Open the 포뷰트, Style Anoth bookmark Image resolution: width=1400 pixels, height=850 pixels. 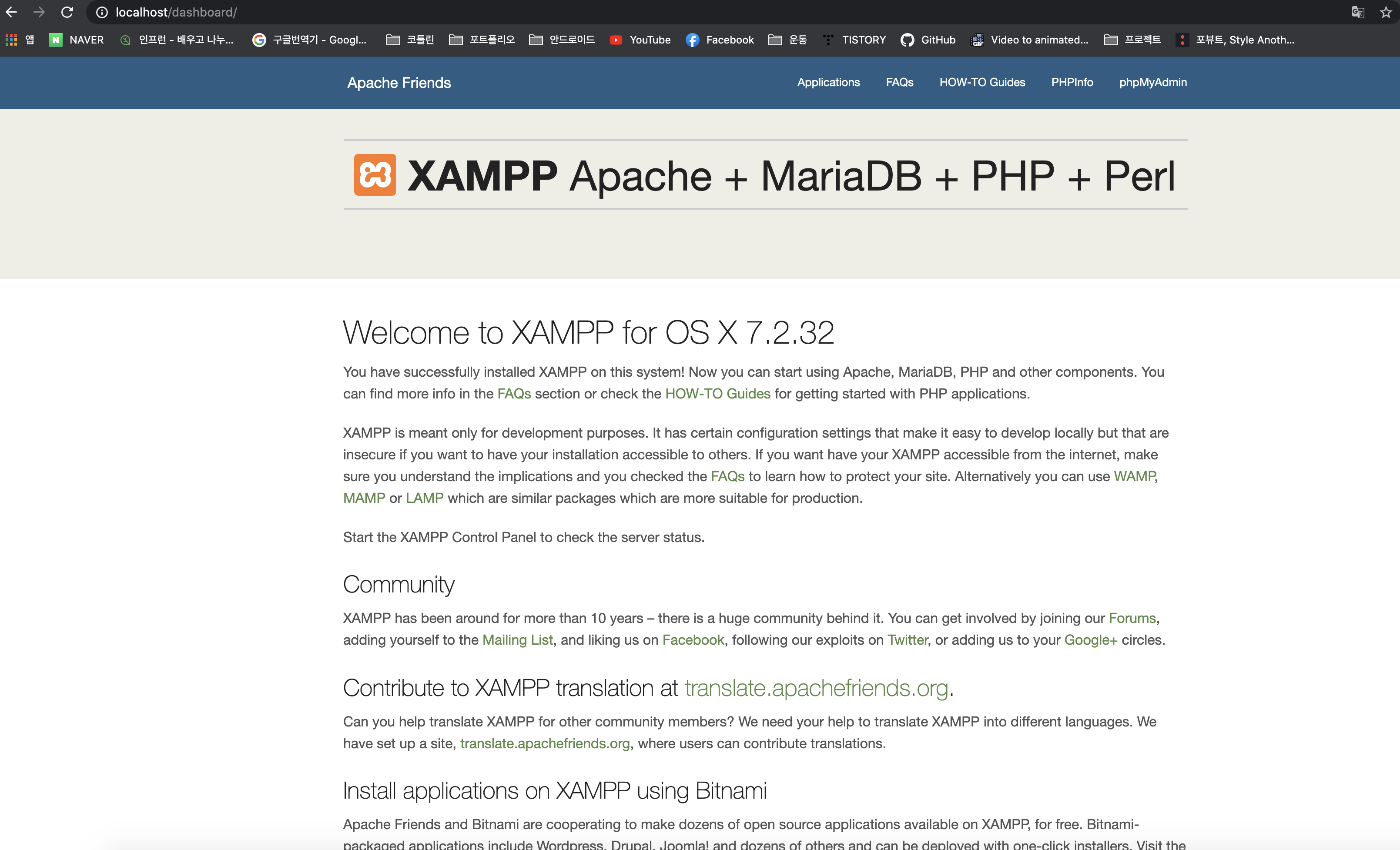pos(1236,40)
